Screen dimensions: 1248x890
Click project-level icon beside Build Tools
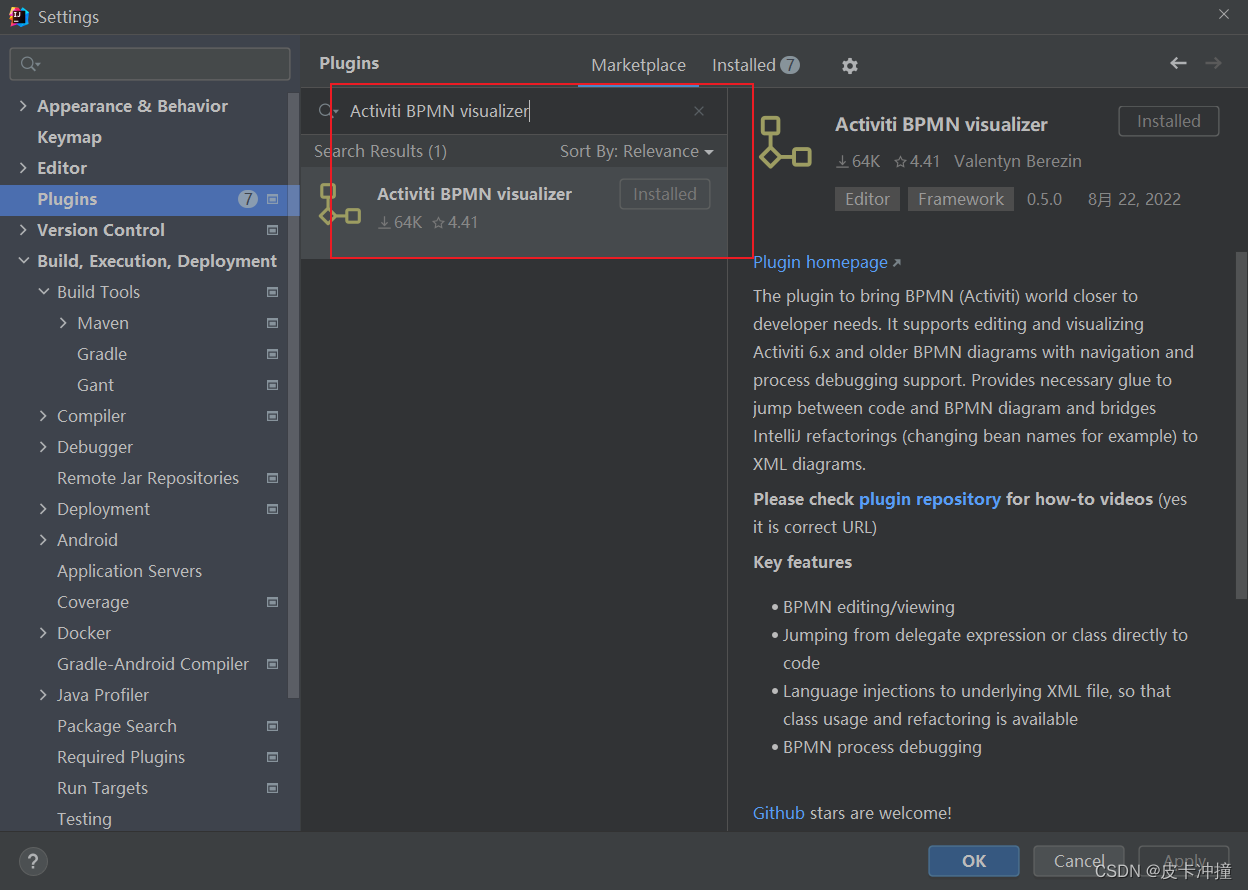[272, 292]
